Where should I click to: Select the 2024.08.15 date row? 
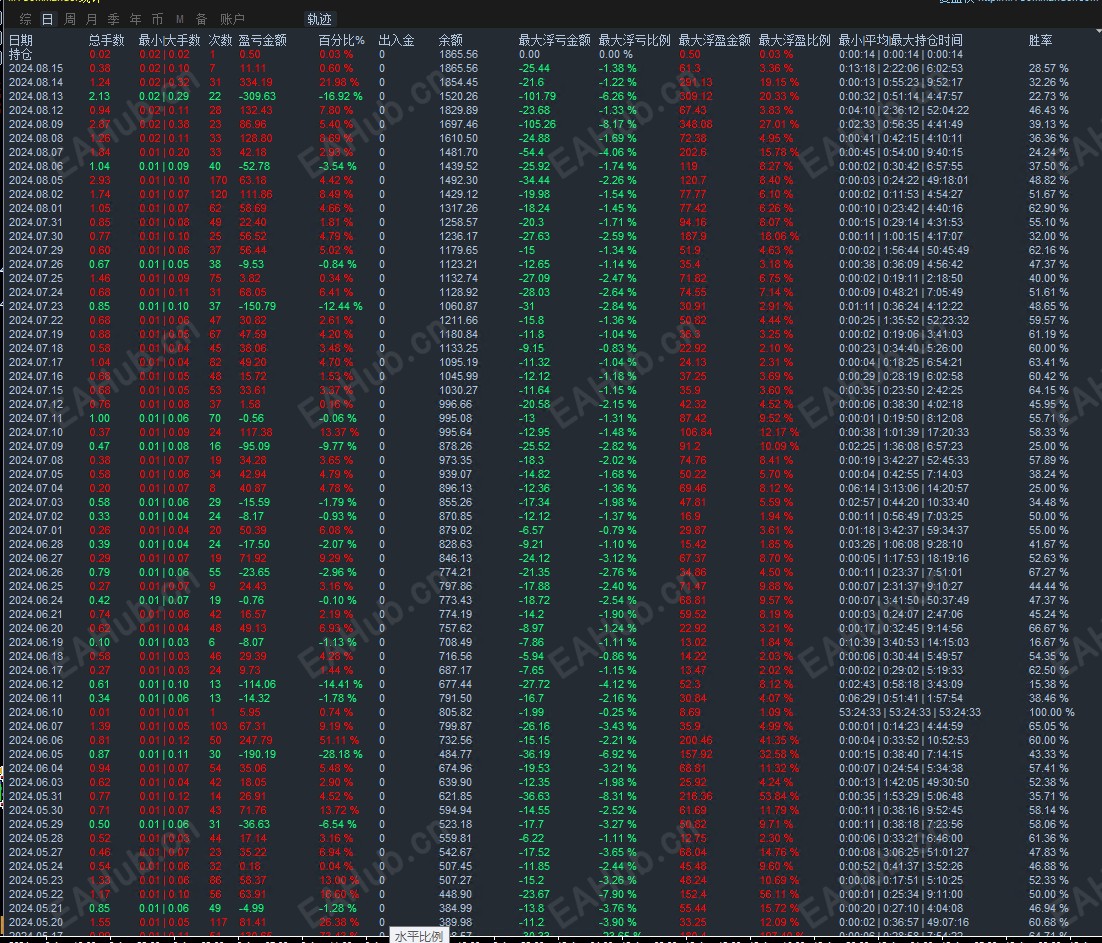click(36, 68)
